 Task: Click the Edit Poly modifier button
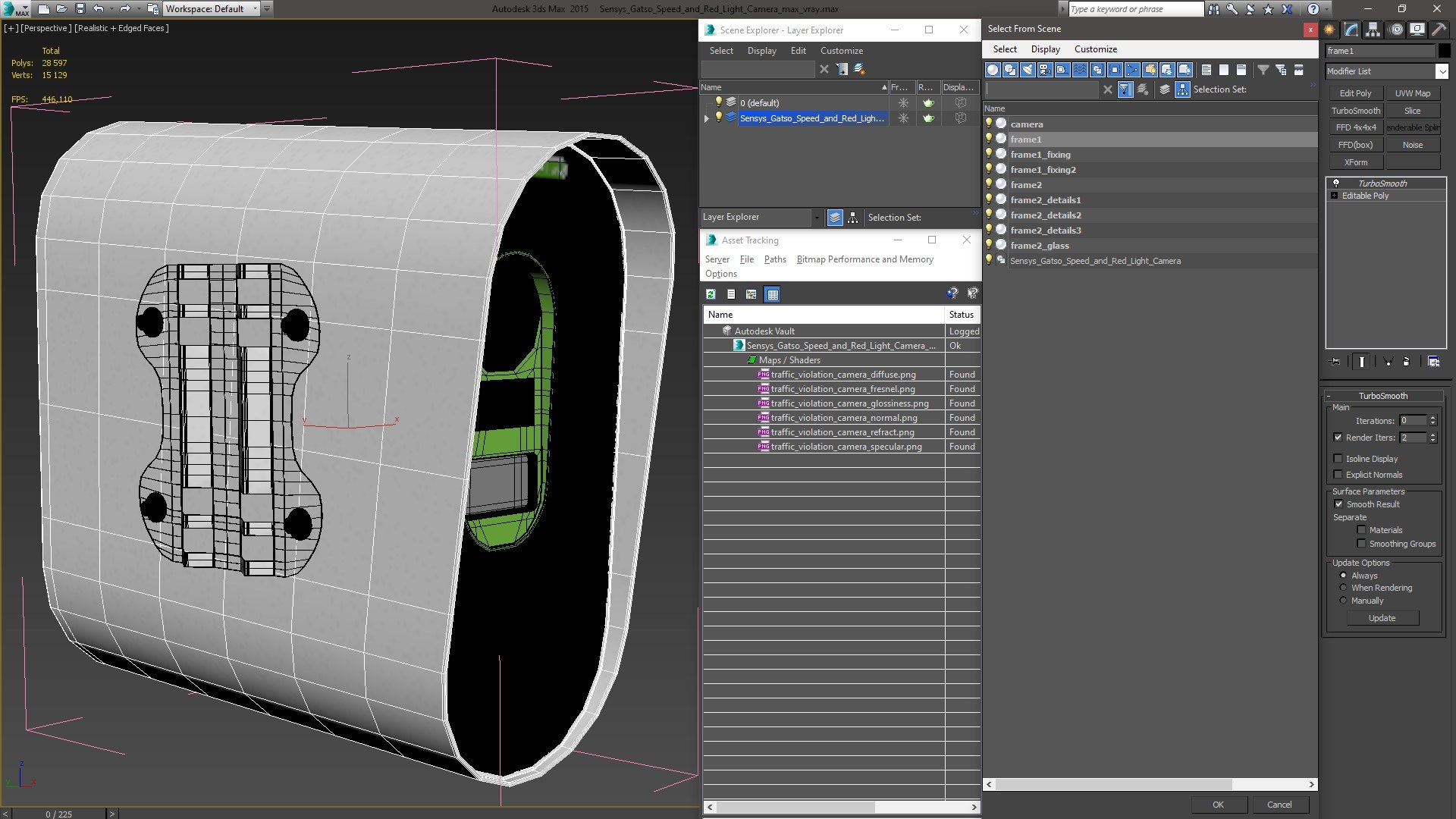pyautogui.click(x=1355, y=93)
